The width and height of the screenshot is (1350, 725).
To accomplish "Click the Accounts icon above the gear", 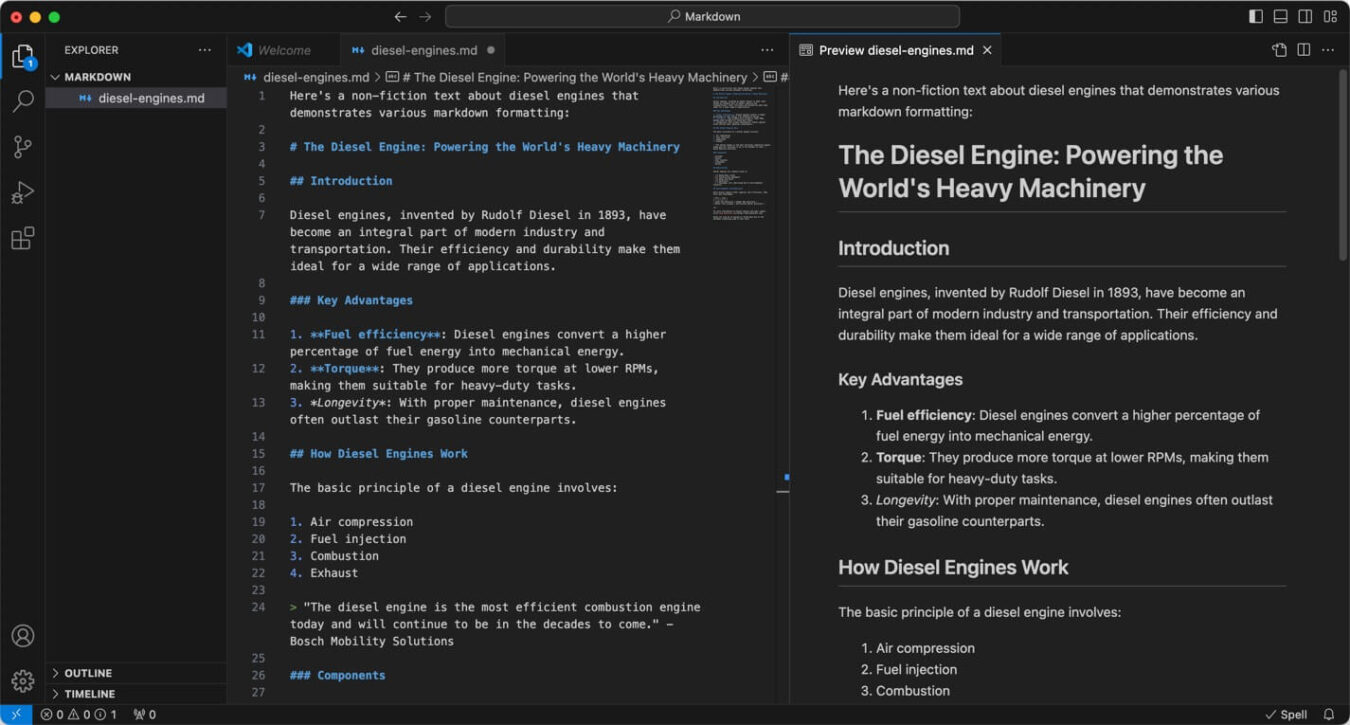I will point(22,636).
